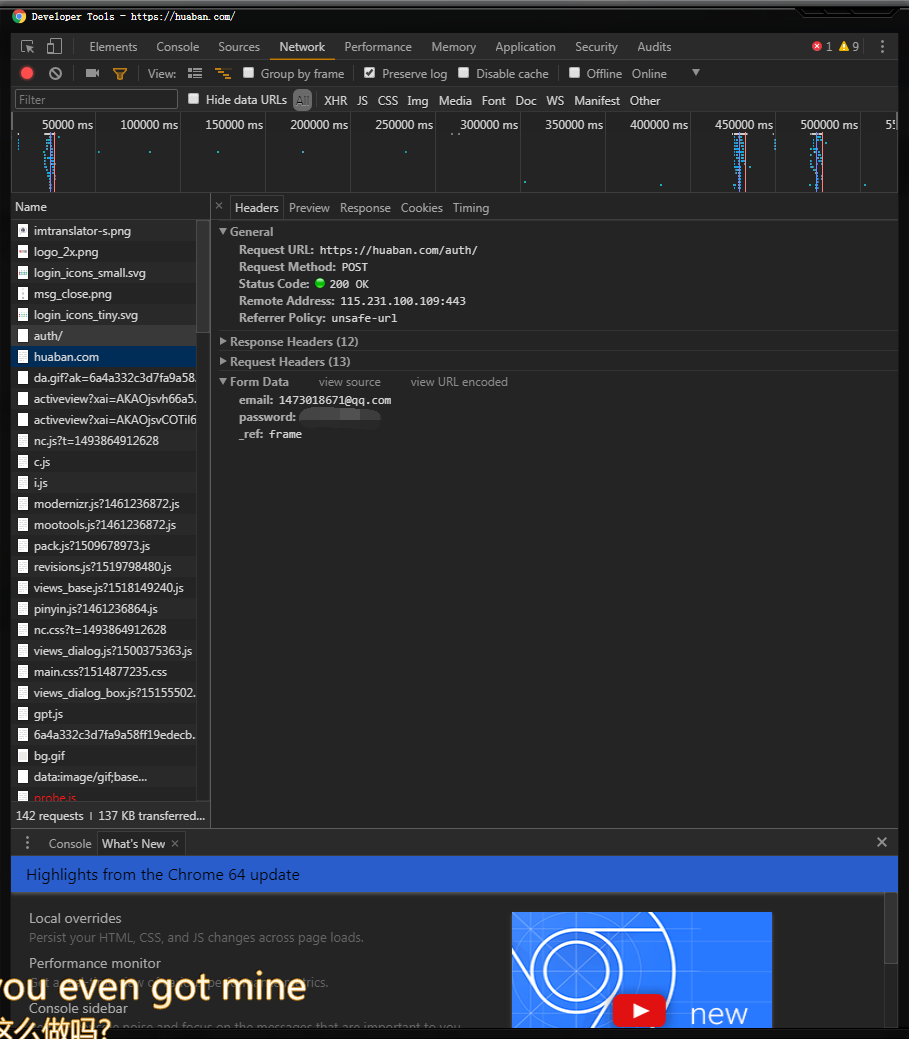Open the Timing tab of request
The width and height of the screenshot is (909, 1039).
click(470, 207)
